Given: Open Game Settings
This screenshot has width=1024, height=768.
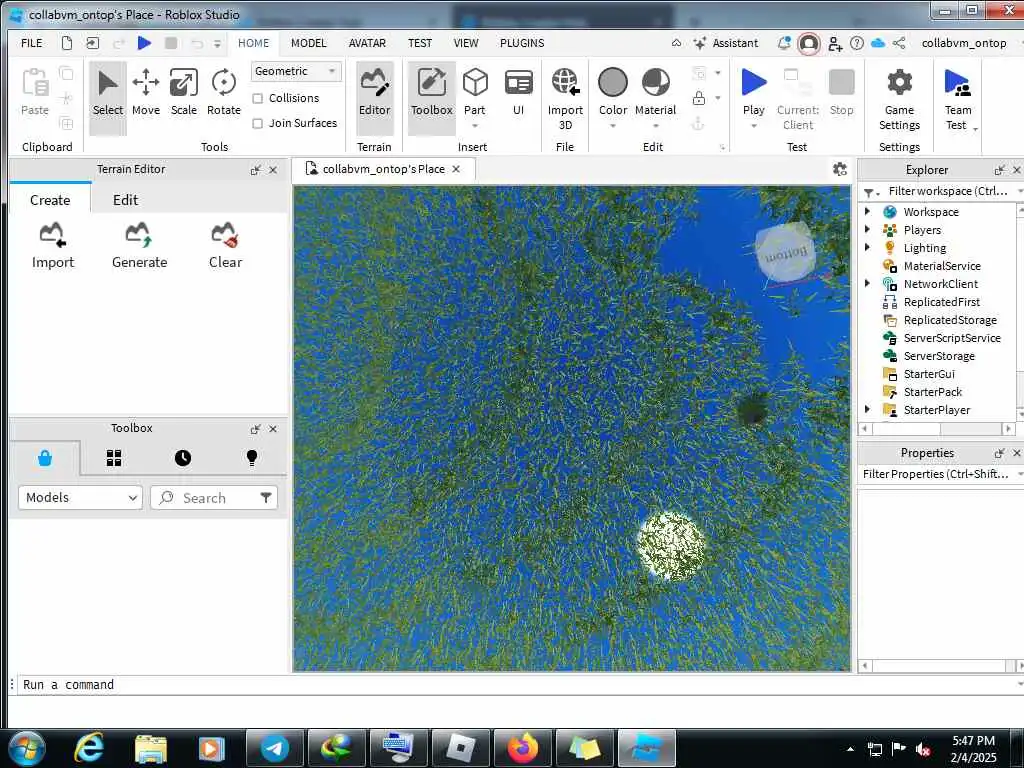Looking at the screenshot, I should point(899,99).
